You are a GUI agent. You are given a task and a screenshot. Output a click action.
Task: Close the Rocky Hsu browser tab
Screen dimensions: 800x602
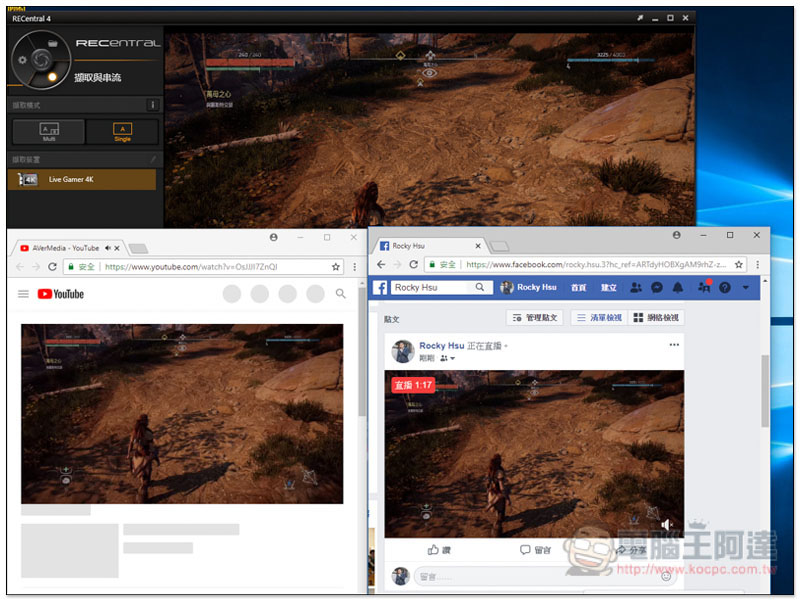(x=478, y=246)
